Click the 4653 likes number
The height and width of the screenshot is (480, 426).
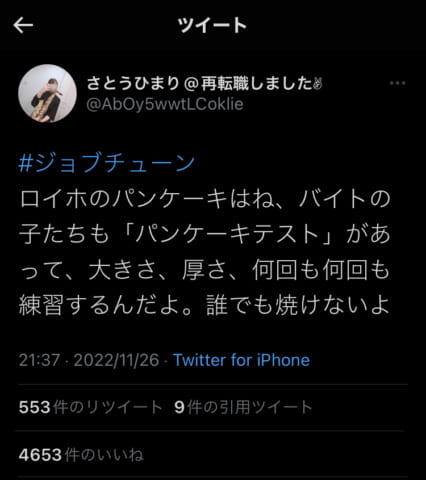coord(40,455)
